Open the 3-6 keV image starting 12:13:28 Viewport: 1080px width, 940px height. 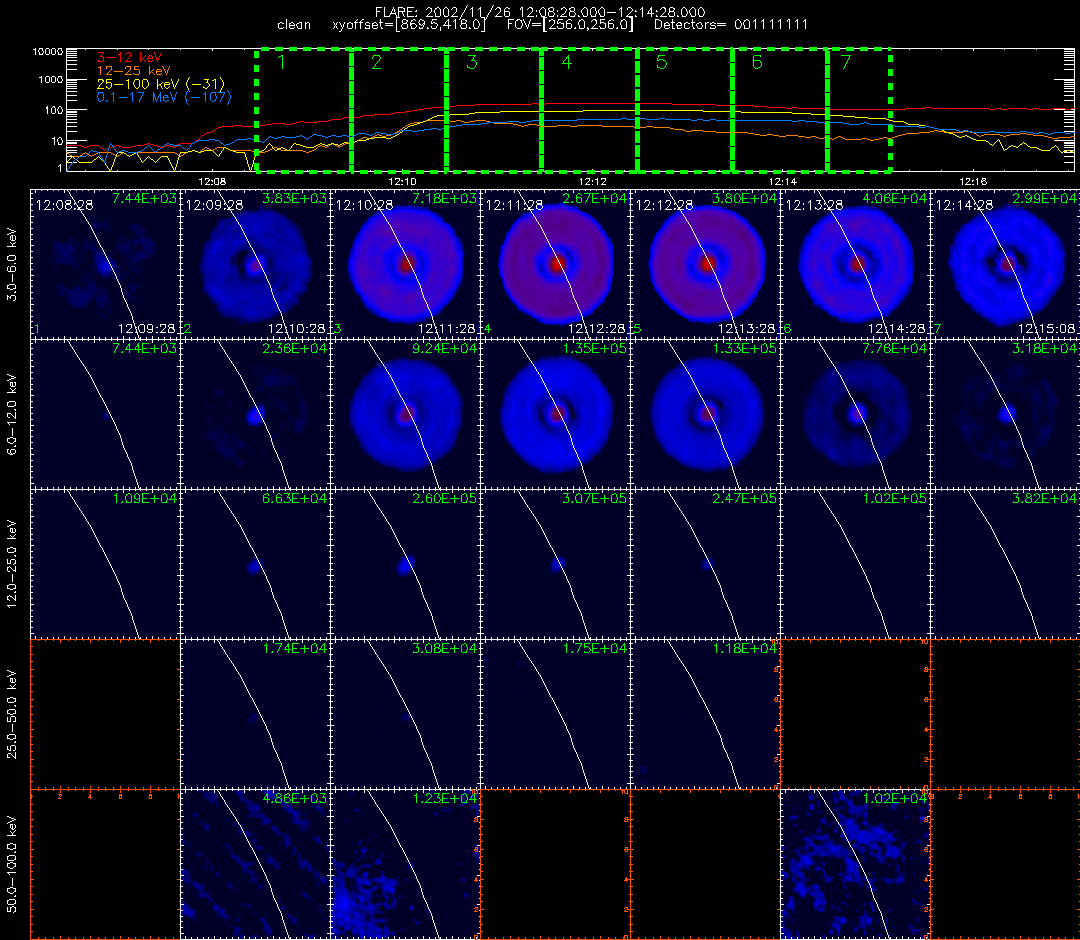855,264
